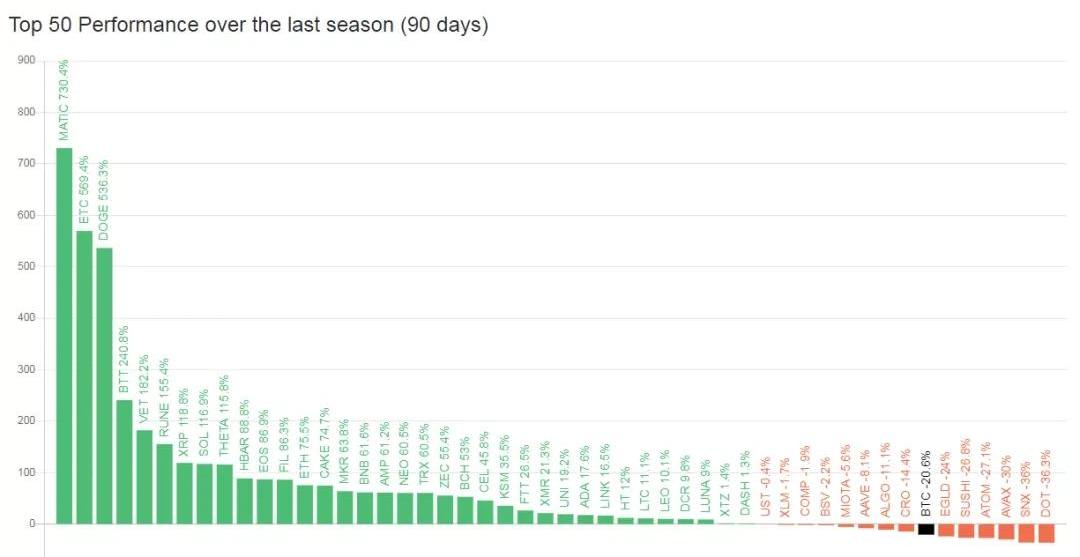The width and height of the screenshot is (1080, 557).
Task: Click the black BTC bar
Action: (x=926, y=529)
